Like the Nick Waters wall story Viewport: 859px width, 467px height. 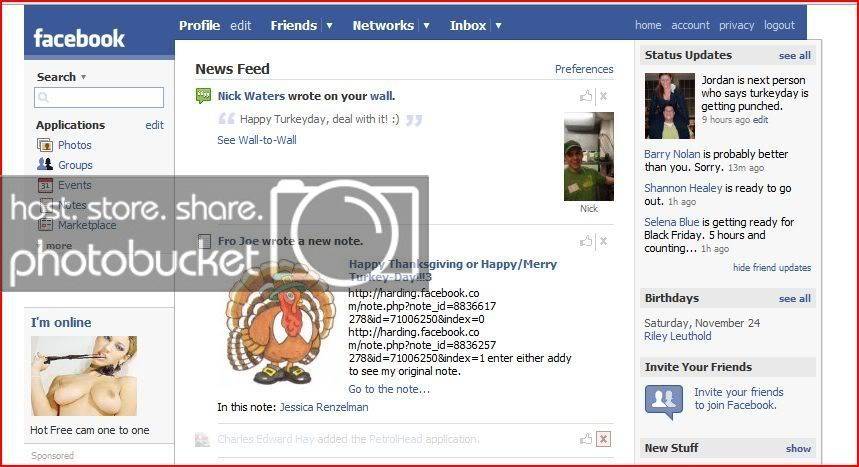(x=586, y=96)
